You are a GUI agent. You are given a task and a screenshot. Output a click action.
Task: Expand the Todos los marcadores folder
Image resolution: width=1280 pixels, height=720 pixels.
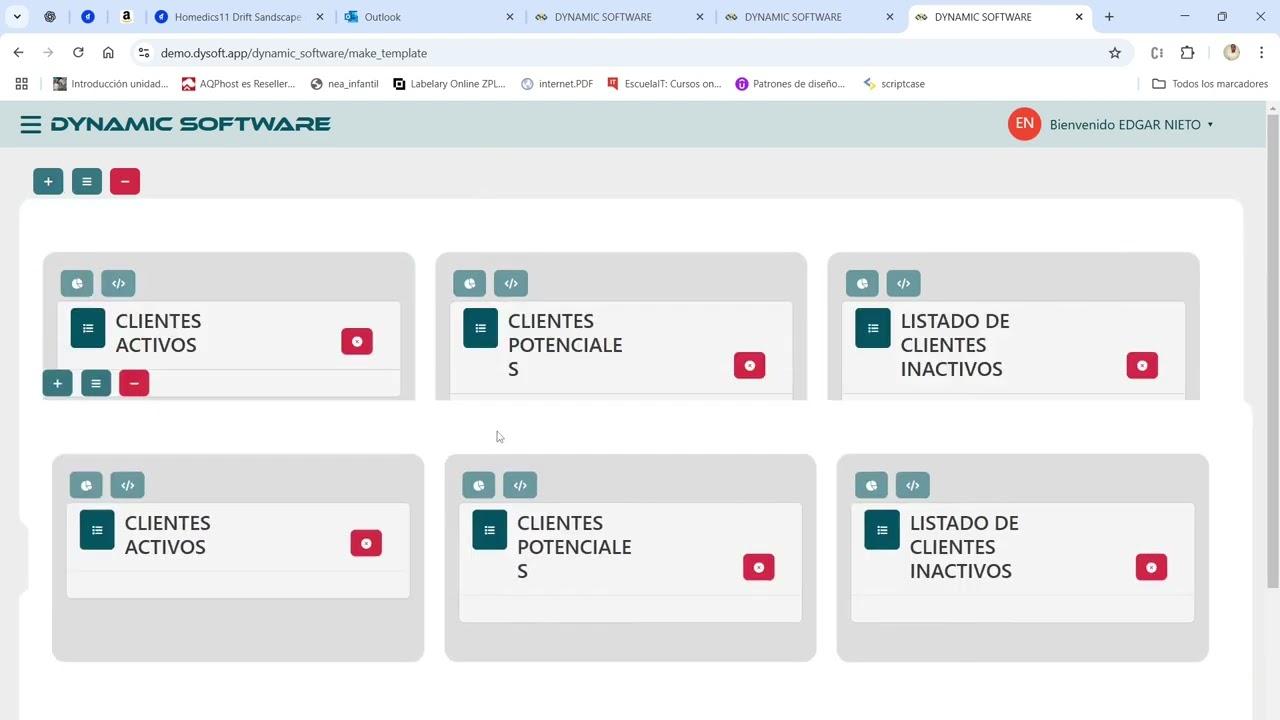(x=1210, y=84)
